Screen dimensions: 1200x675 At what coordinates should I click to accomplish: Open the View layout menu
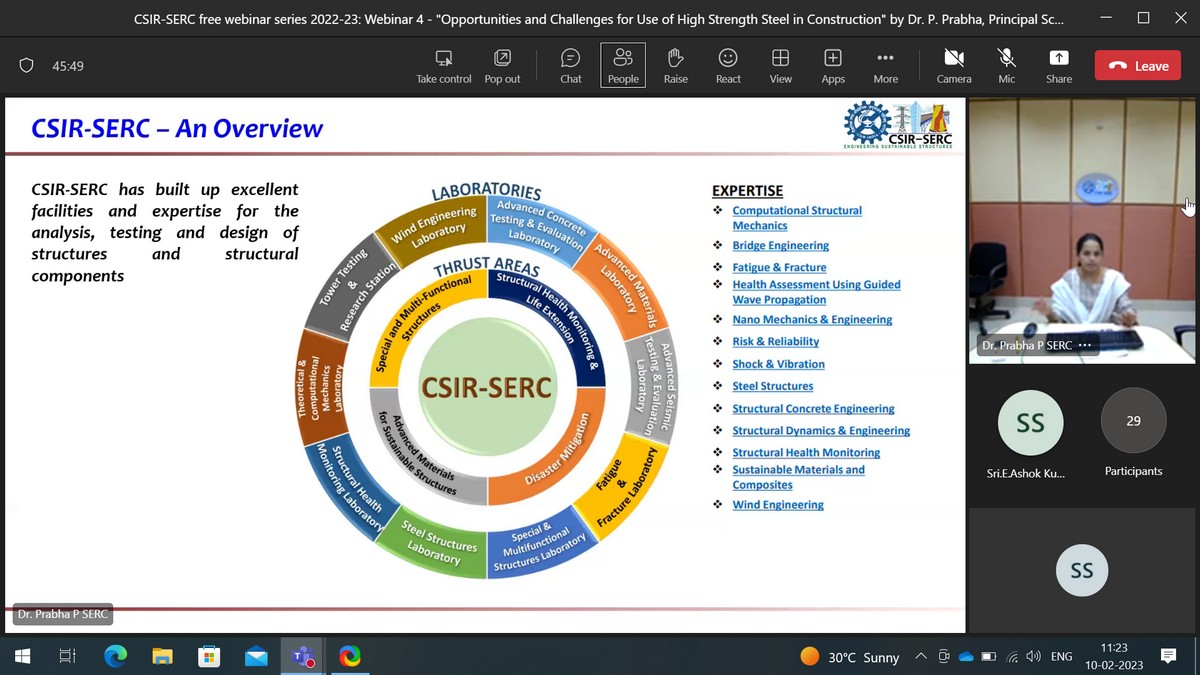[x=781, y=66]
